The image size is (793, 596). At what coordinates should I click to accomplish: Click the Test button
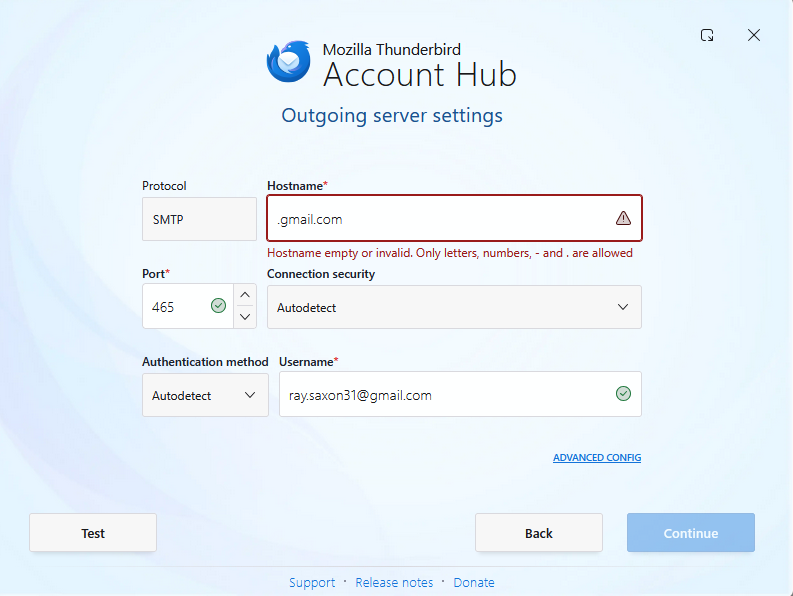[x=93, y=533]
